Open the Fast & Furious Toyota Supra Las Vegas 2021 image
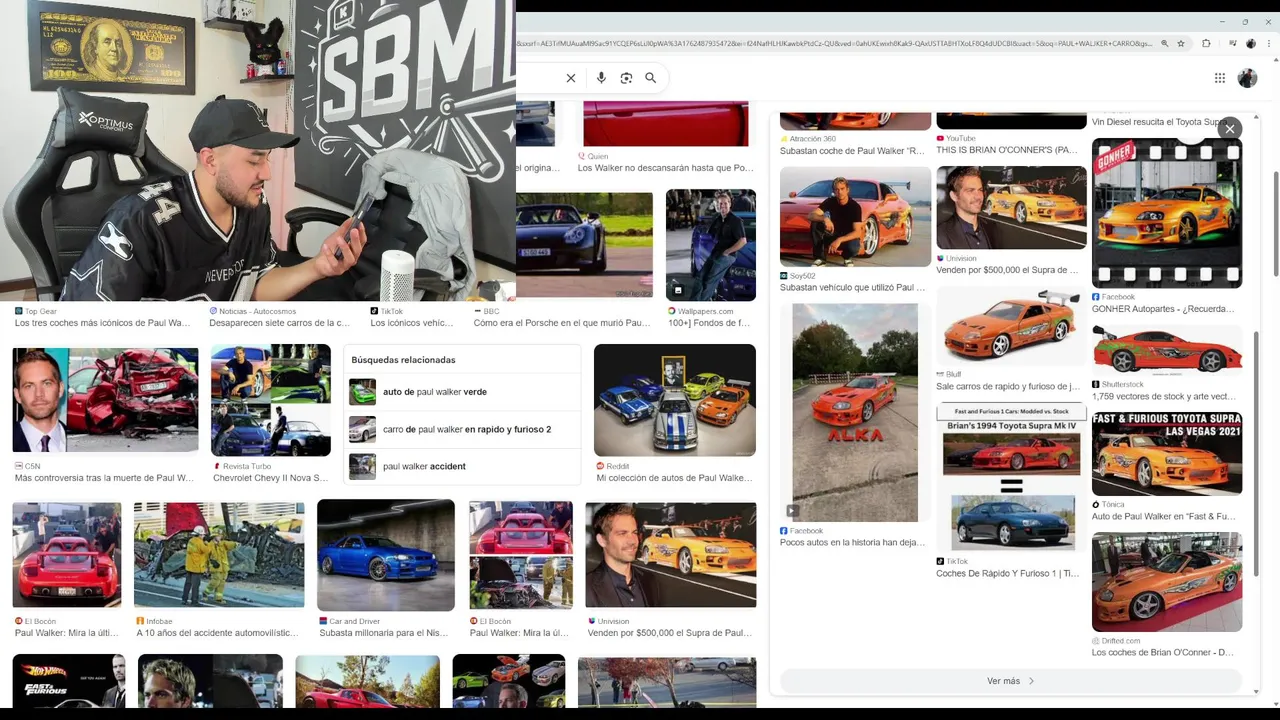The height and width of the screenshot is (720, 1280). click(1167, 454)
